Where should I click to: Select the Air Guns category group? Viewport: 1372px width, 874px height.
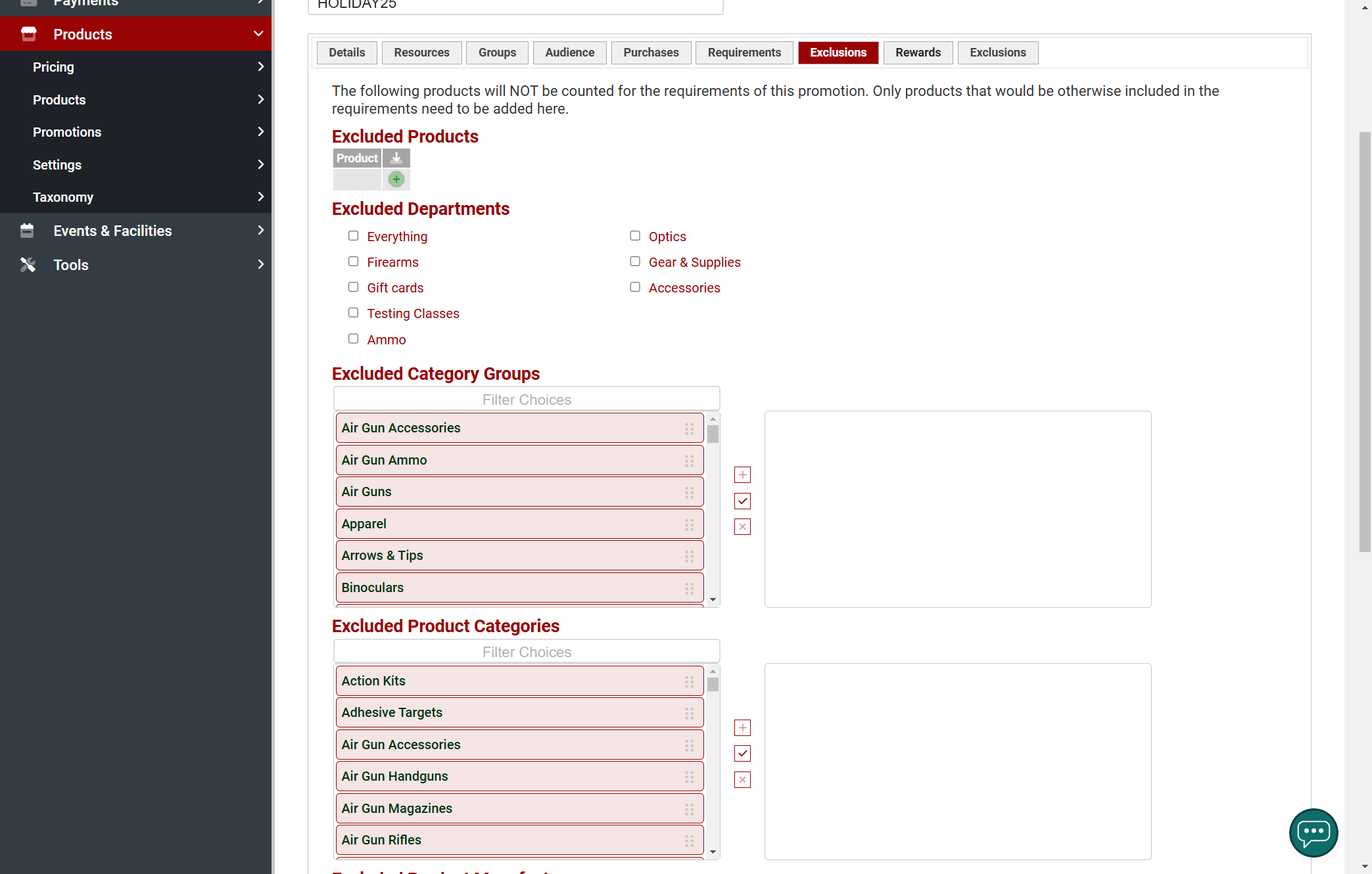tap(519, 492)
